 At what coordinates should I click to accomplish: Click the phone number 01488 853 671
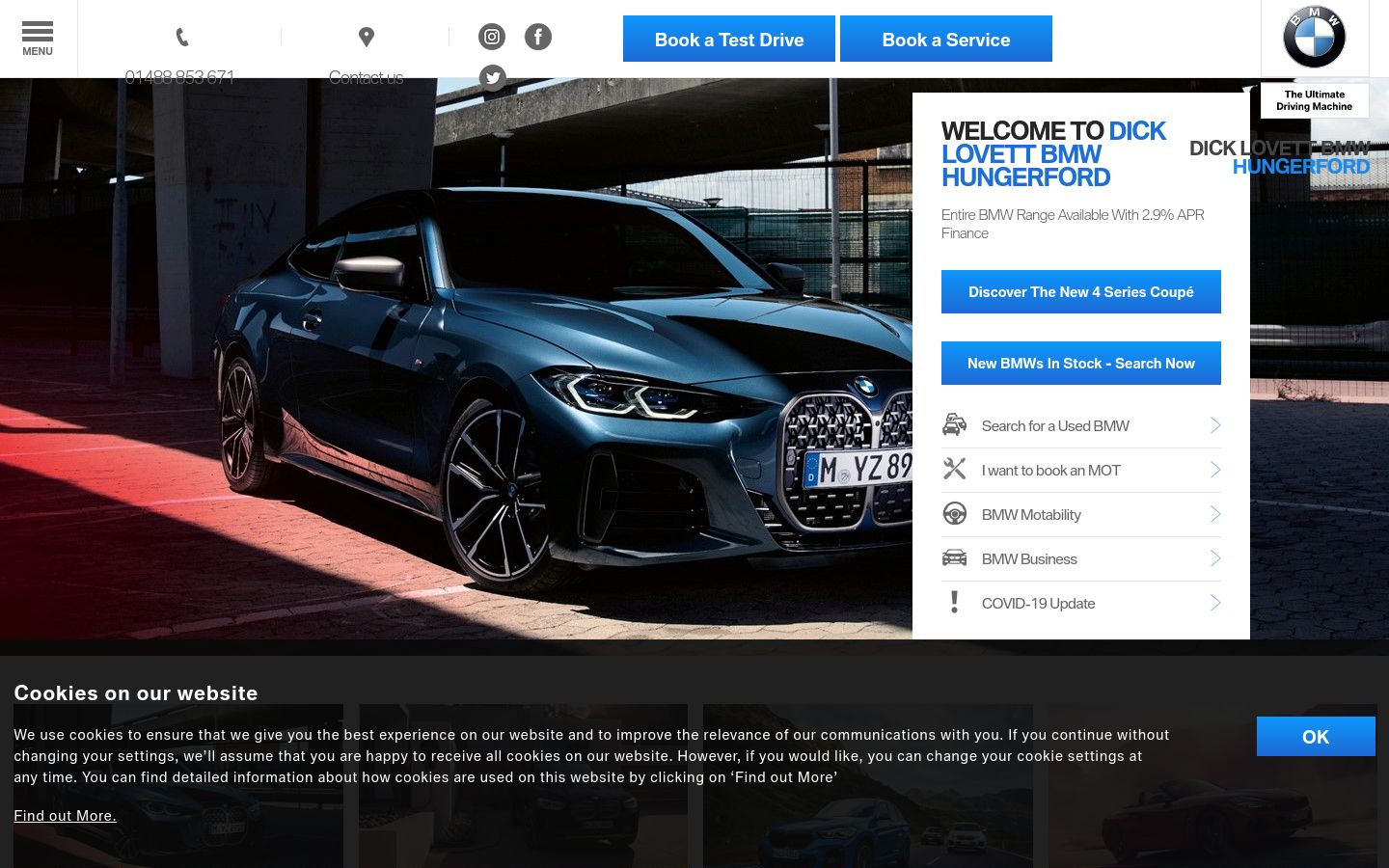coord(179,77)
